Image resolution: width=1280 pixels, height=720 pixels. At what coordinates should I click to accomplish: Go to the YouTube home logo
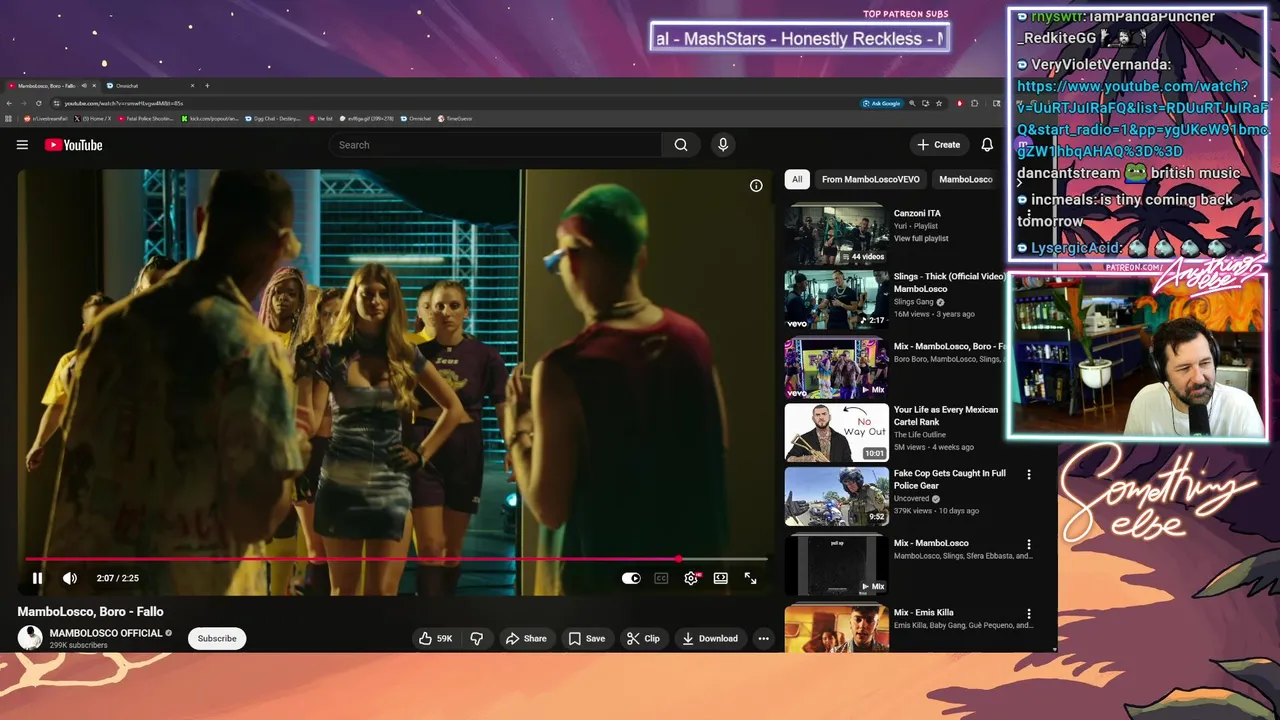point(74,145)
